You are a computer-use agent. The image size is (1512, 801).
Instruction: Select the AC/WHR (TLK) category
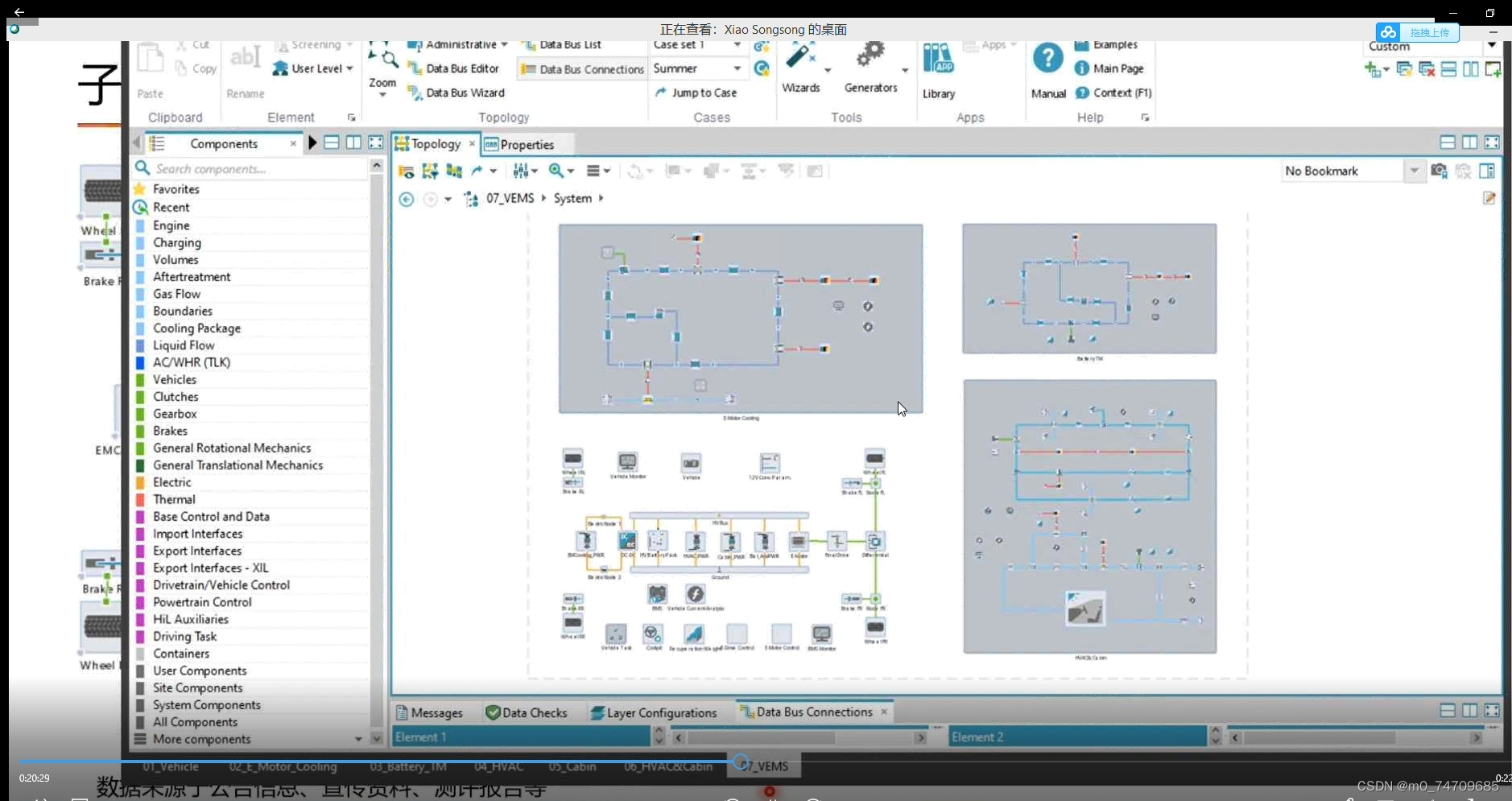tap(191, 362)
